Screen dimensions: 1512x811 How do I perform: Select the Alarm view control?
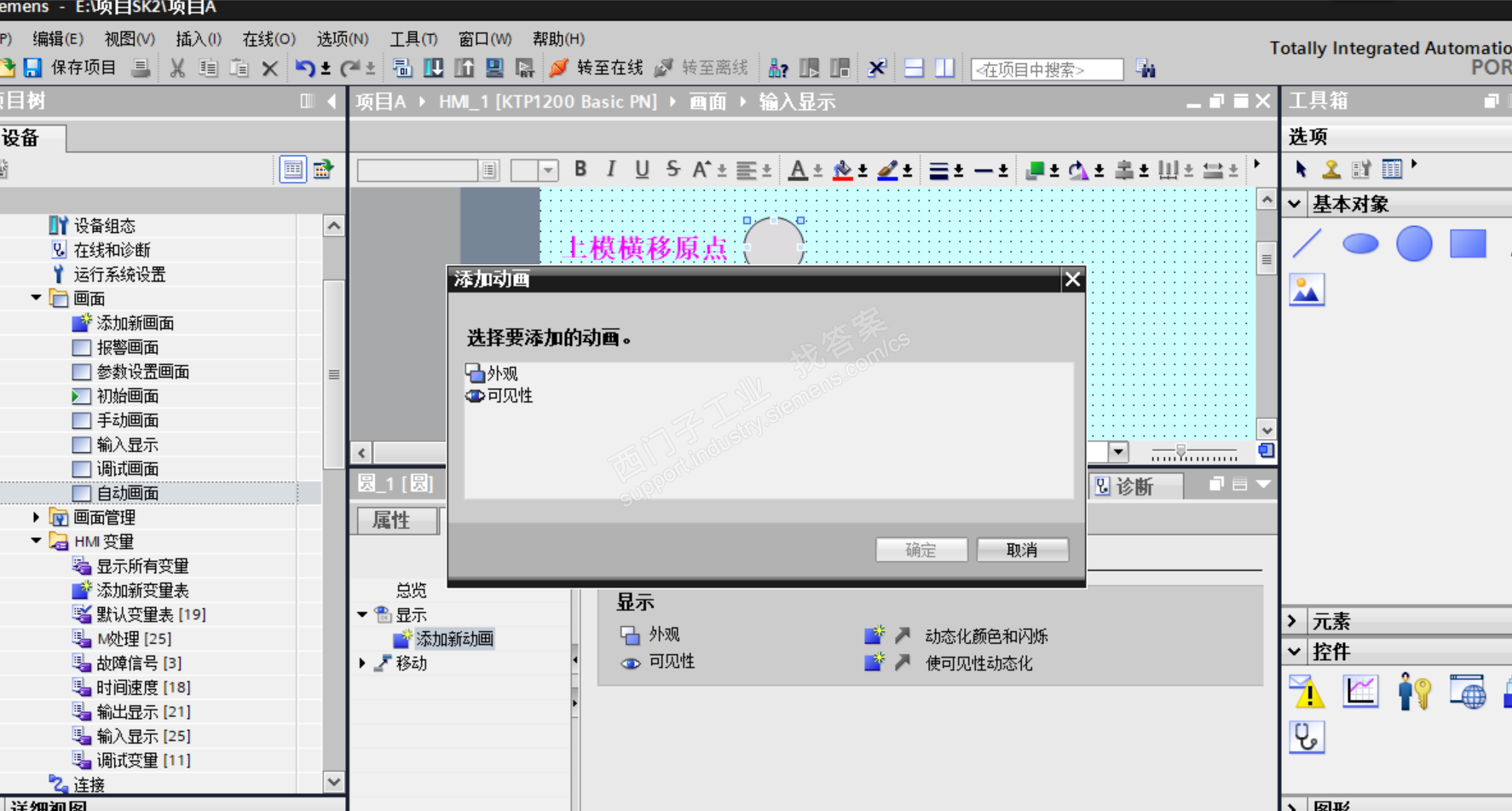[x=1307, y=691]
